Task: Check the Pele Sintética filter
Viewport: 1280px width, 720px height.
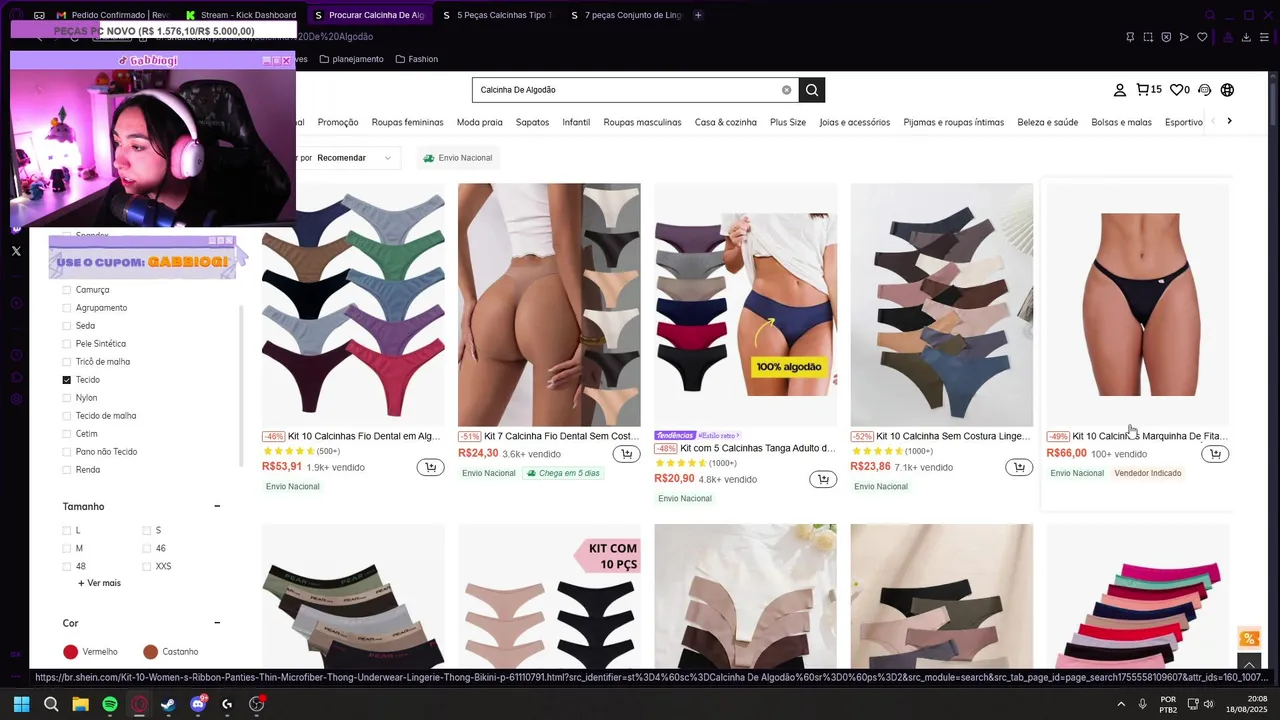Action: [x=67, y=344]
